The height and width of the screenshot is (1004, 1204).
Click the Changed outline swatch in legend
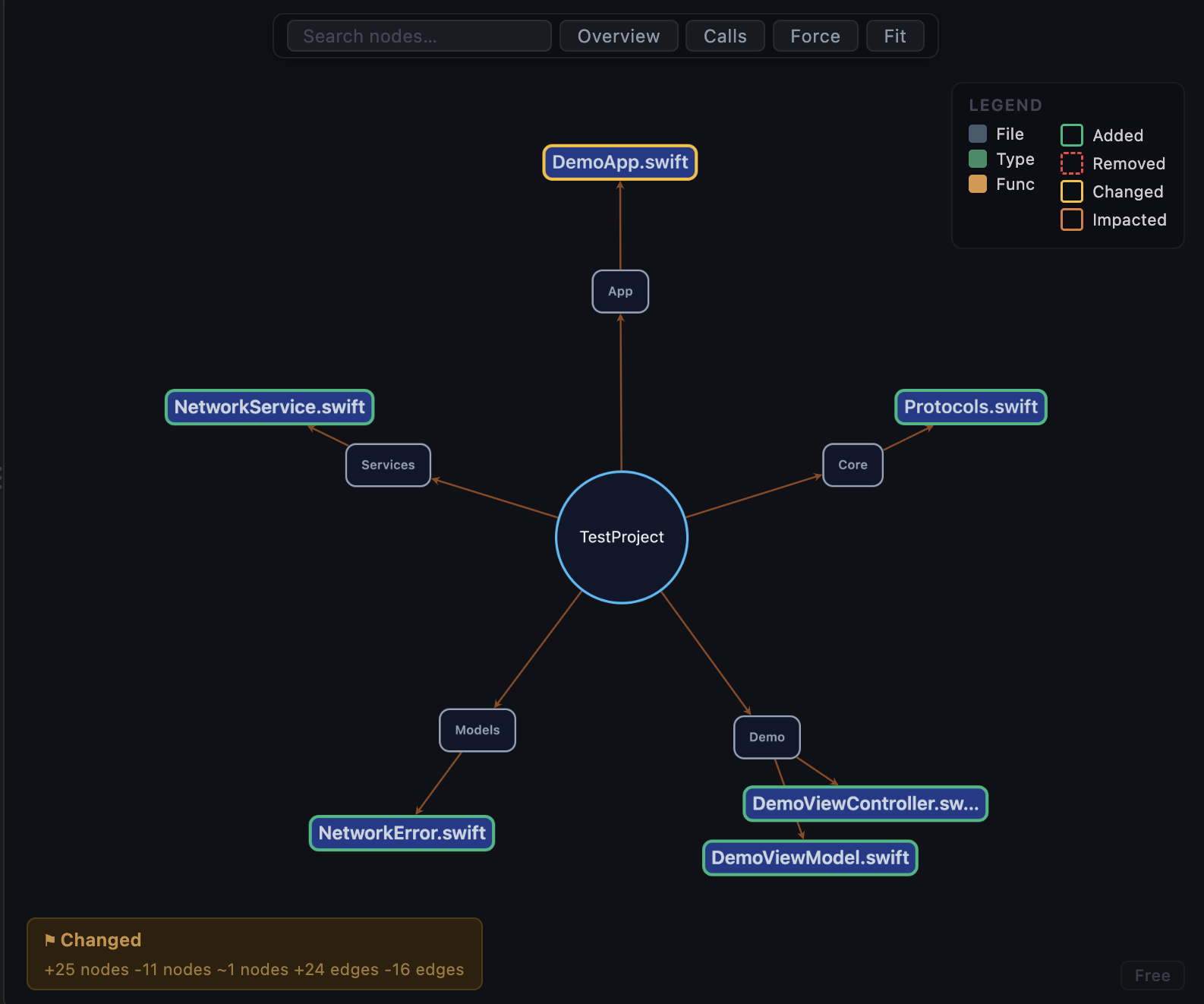coord(1071,191)
